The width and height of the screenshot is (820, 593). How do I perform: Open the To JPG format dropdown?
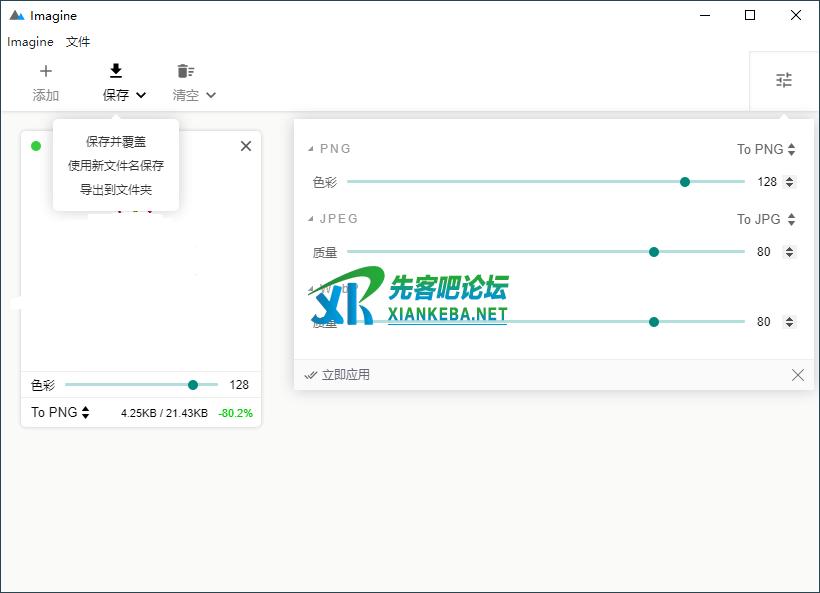click(766, 219)
